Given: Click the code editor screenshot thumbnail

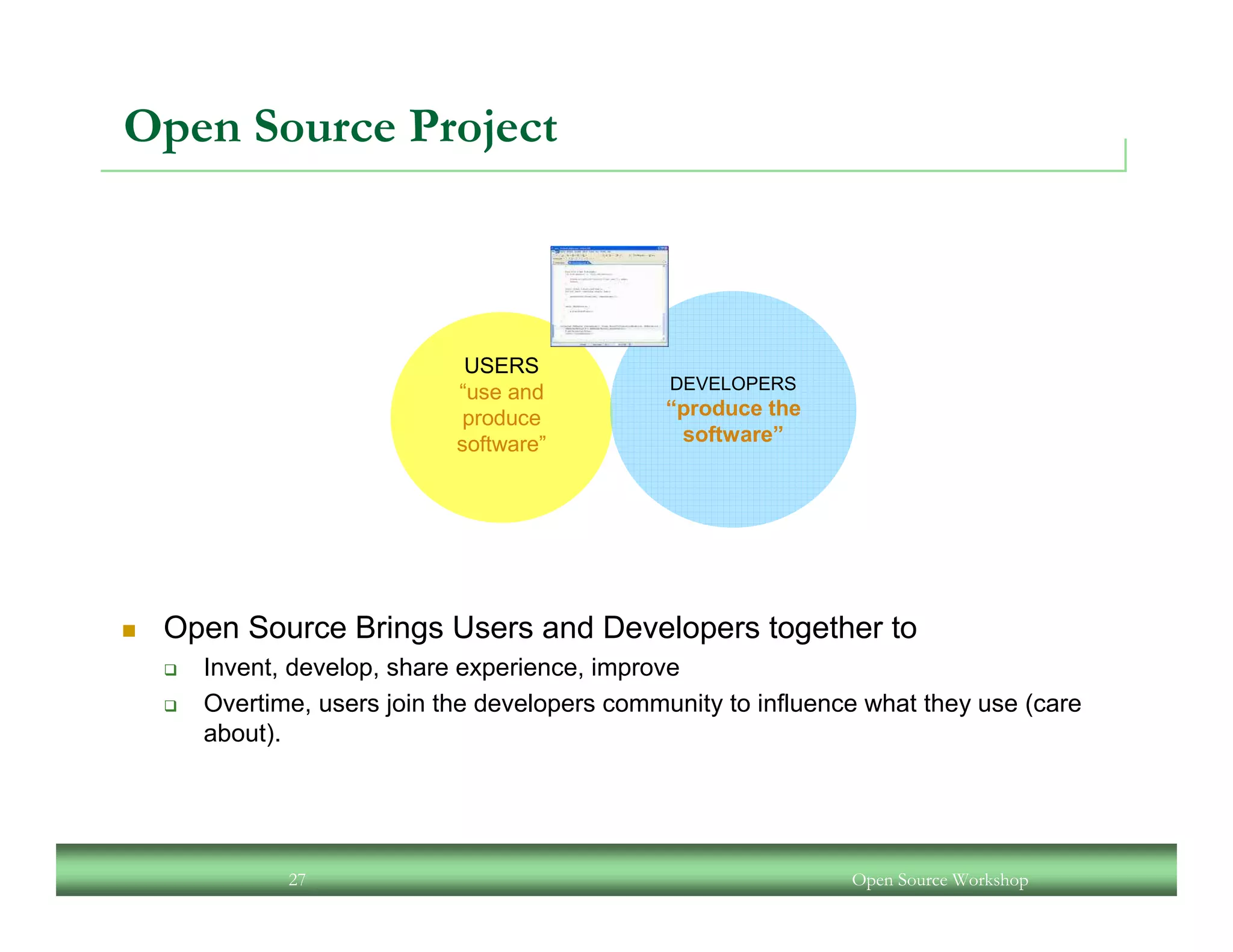Looking at the screenshot, I should tap(609, 296).
